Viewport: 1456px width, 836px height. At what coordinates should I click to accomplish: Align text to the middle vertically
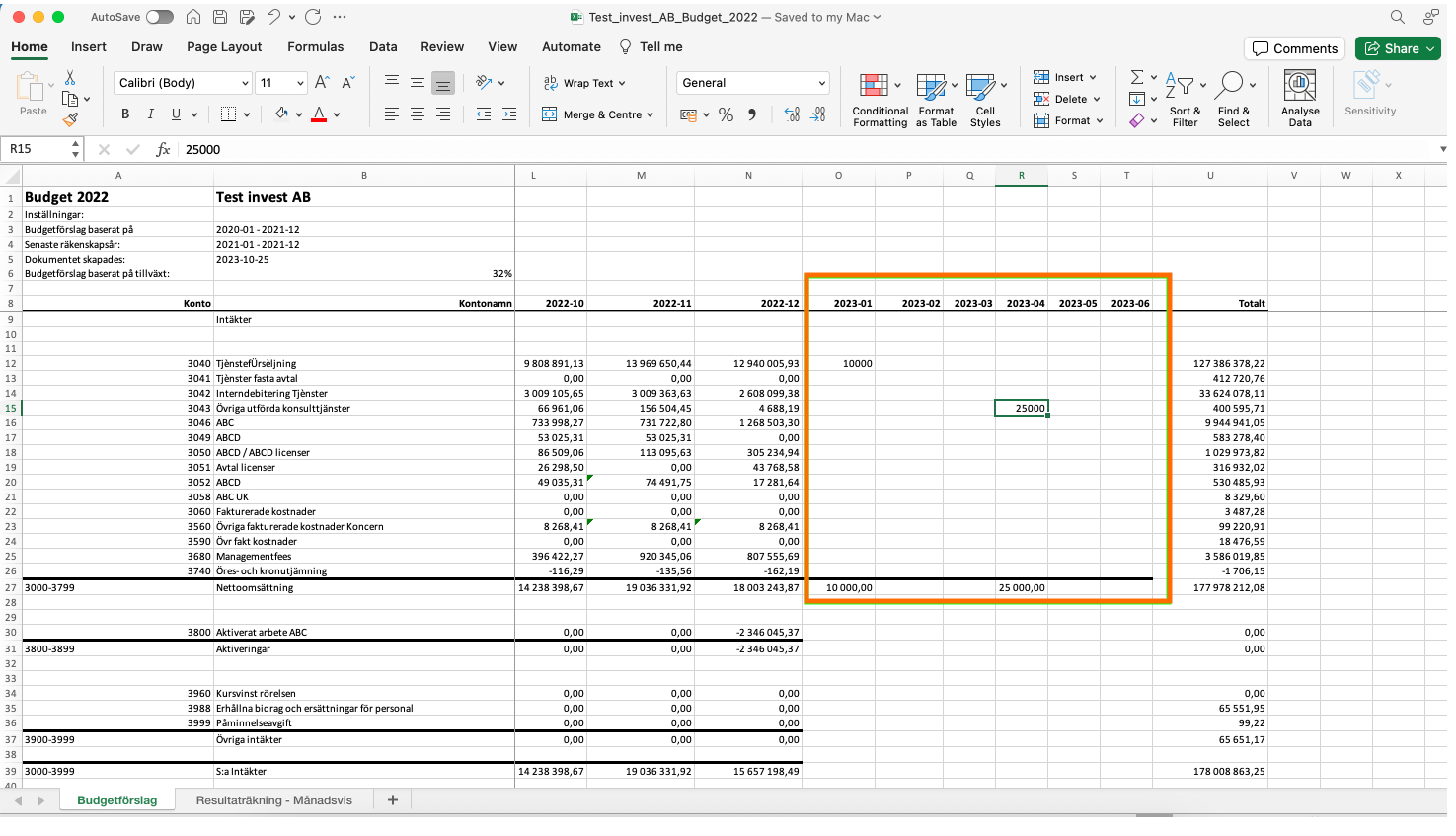pyautogui.click(x=418, y=83)
